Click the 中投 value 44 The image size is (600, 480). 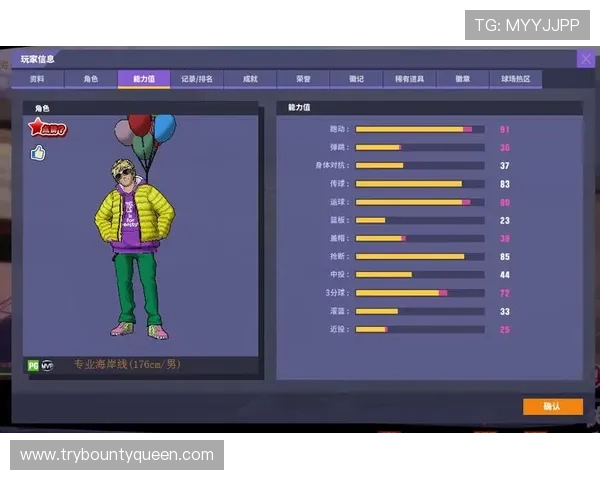[505, 275]
